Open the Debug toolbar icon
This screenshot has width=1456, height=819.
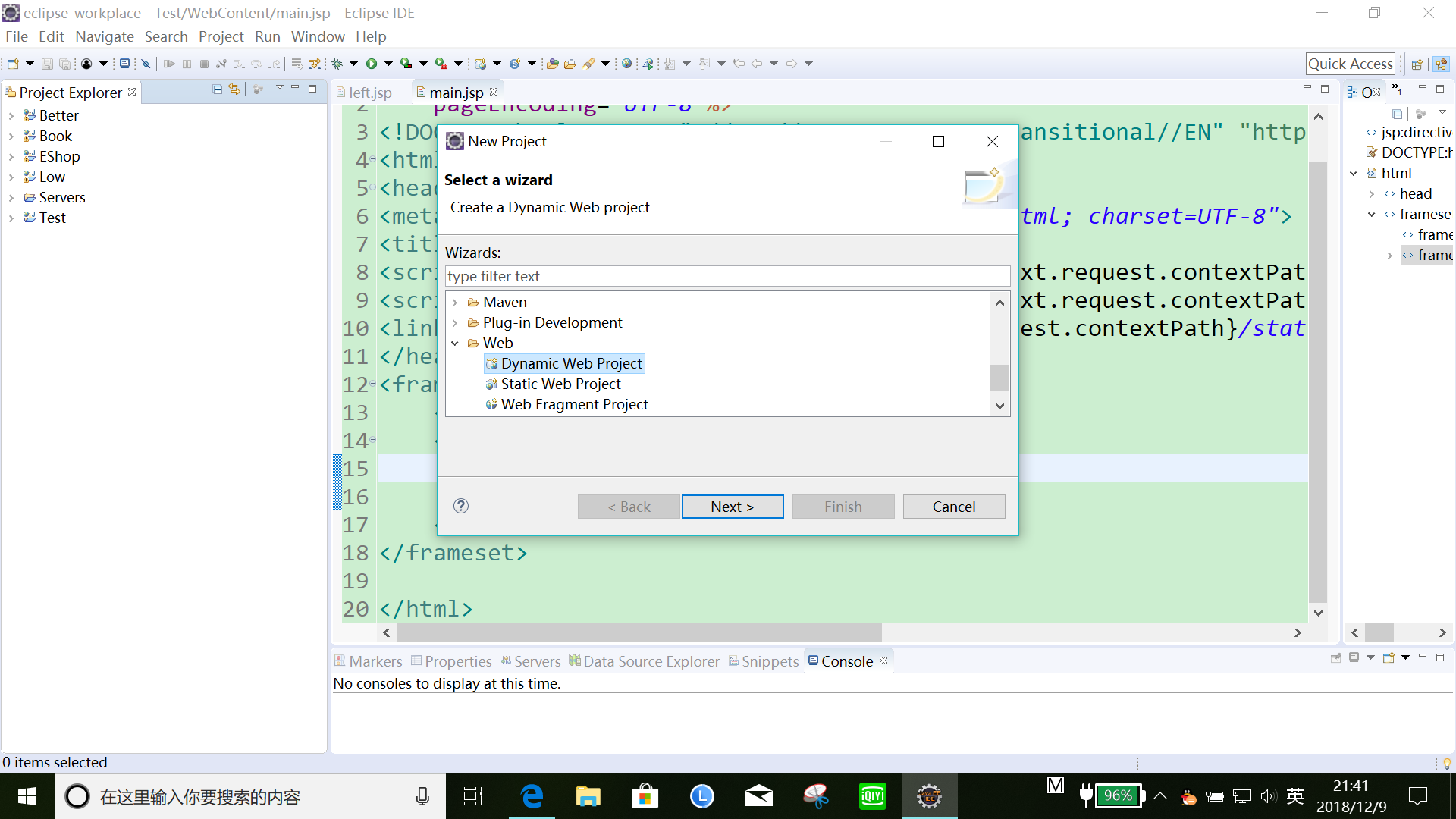337,64
